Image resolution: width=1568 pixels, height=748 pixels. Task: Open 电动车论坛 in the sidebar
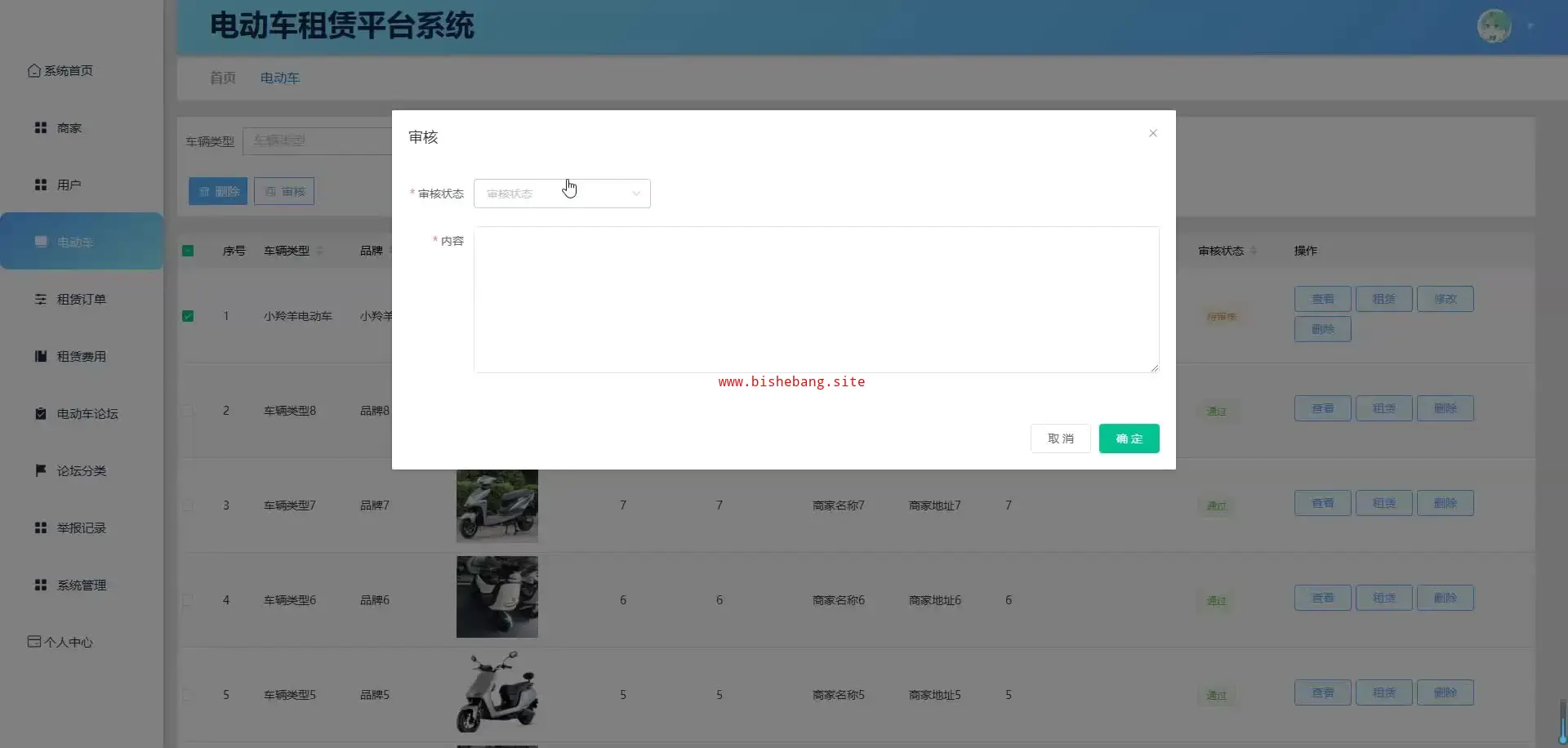point(87,414)
